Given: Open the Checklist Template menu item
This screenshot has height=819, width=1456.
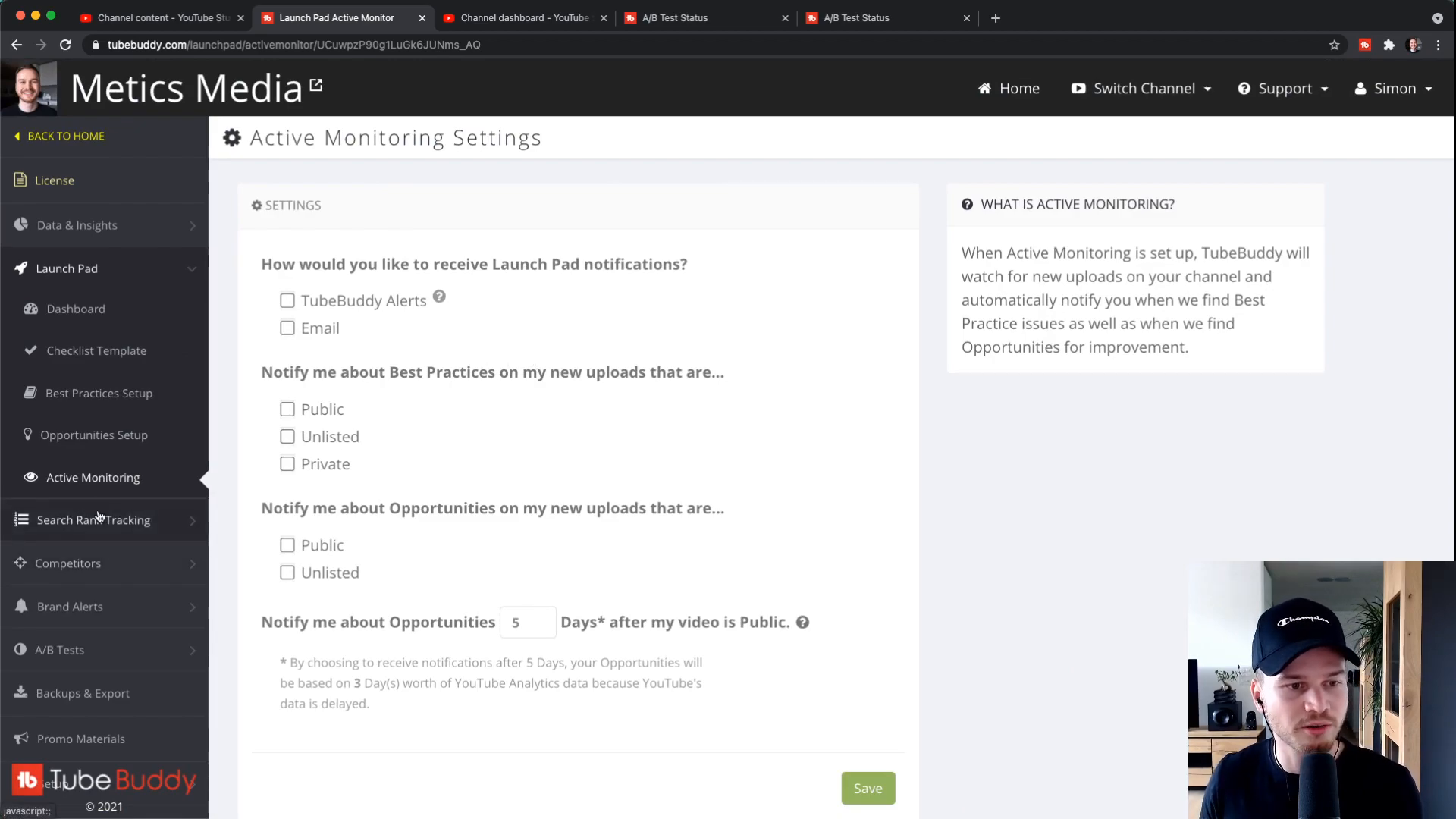Looking at the screenshot, I should (96, 350).
